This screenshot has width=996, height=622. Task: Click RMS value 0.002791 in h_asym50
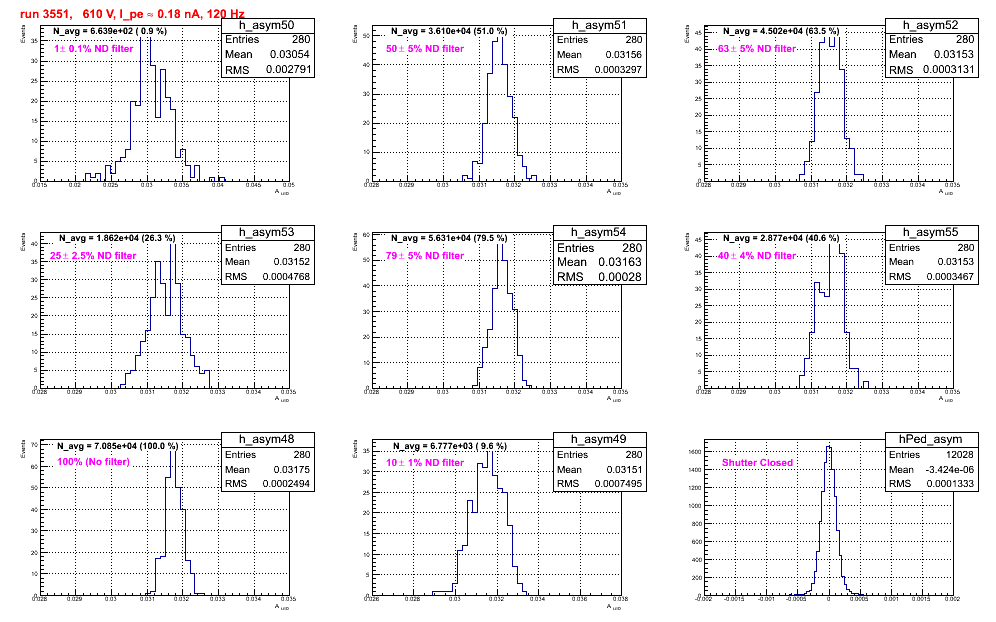pyautogui.click(x=288, y=70)
